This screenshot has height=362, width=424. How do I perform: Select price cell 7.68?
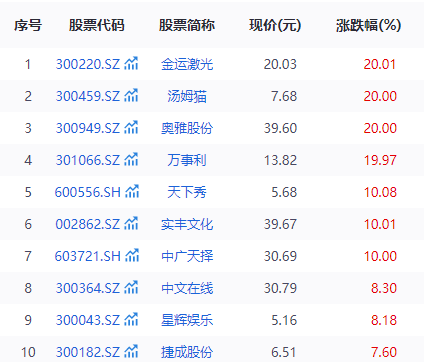284,96
